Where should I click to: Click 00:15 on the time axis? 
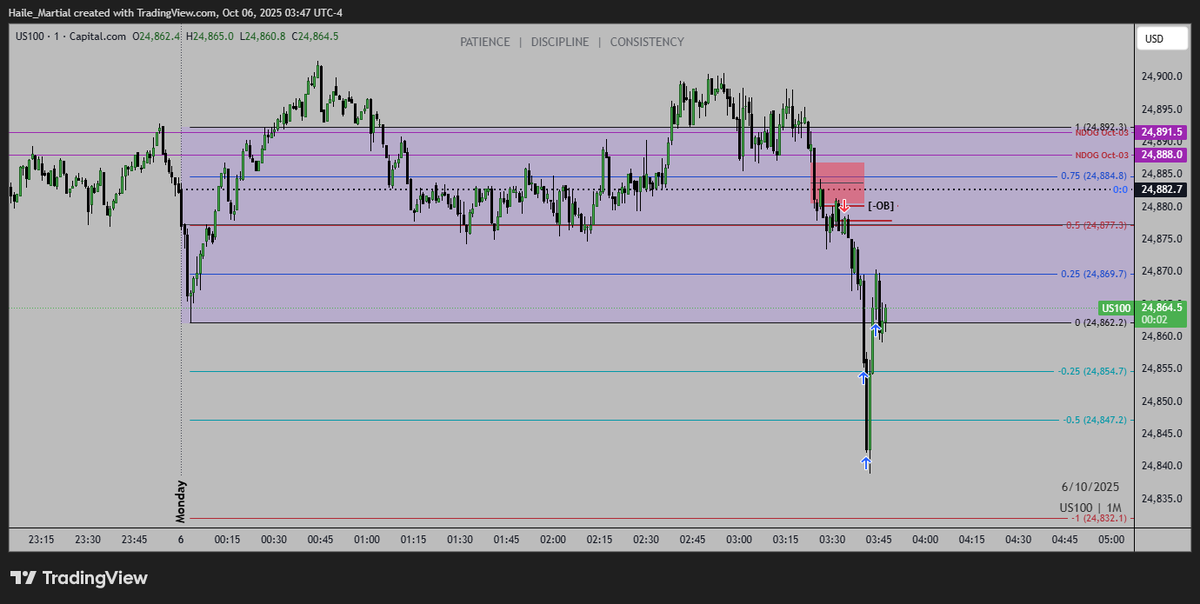click(x=228, y=539)
